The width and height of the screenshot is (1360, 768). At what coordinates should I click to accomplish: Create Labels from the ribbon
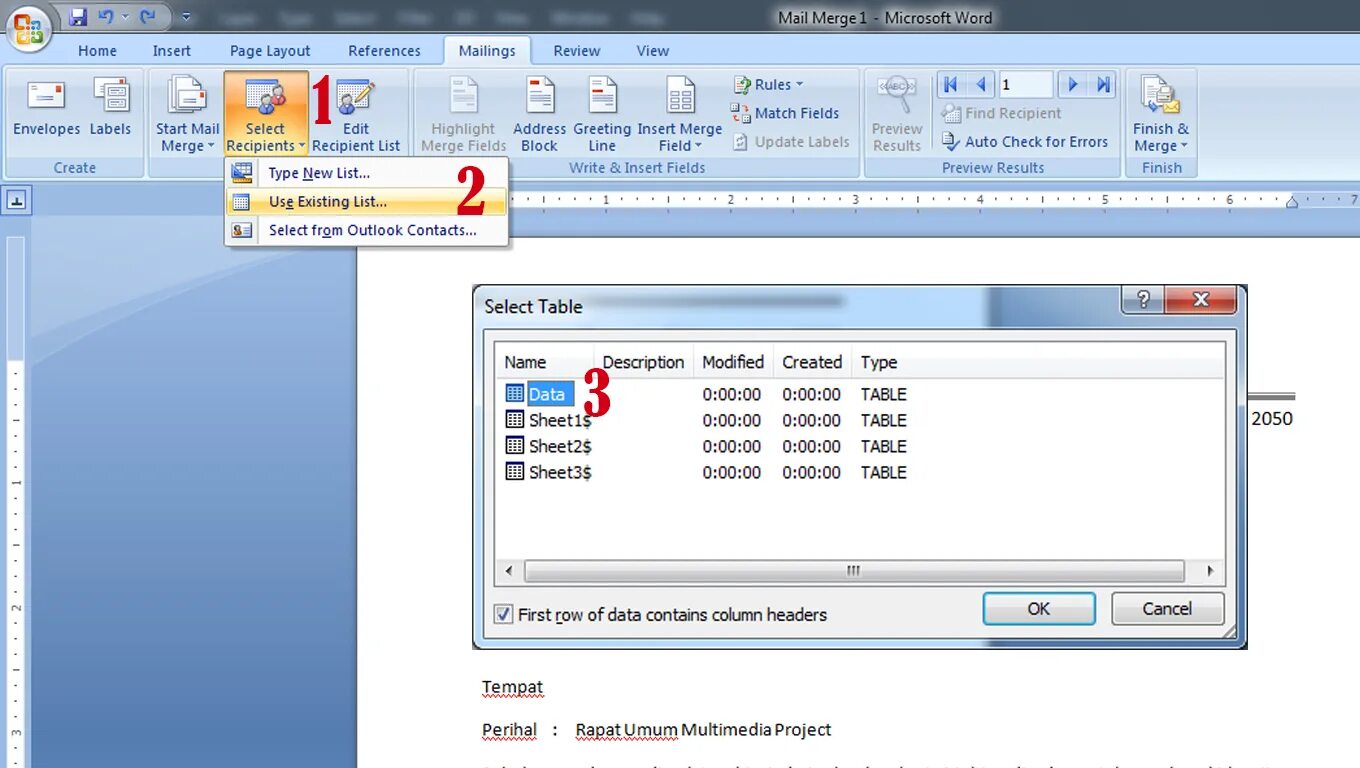(x=110, y=110)
